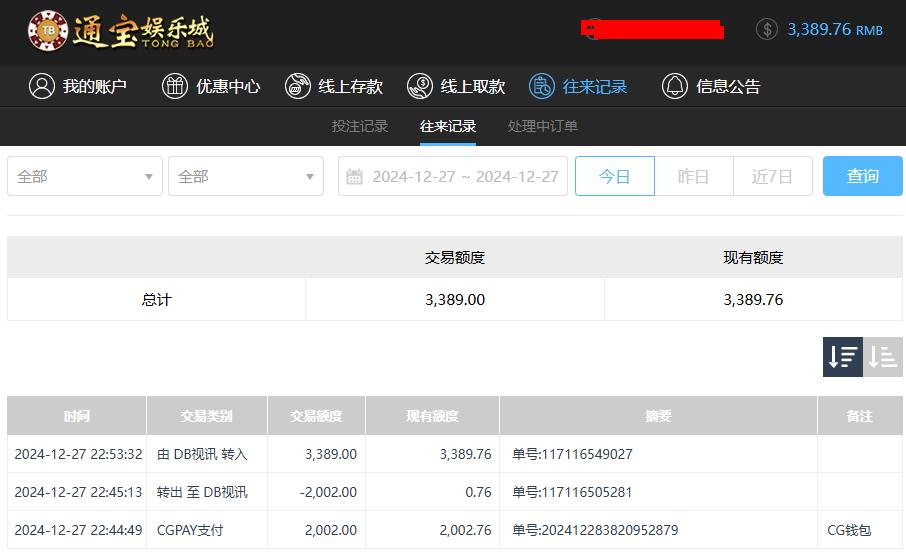This screenshot has width=906, height=553.
Task: Switch to 往来记录 sub tab
Action: 448,126
